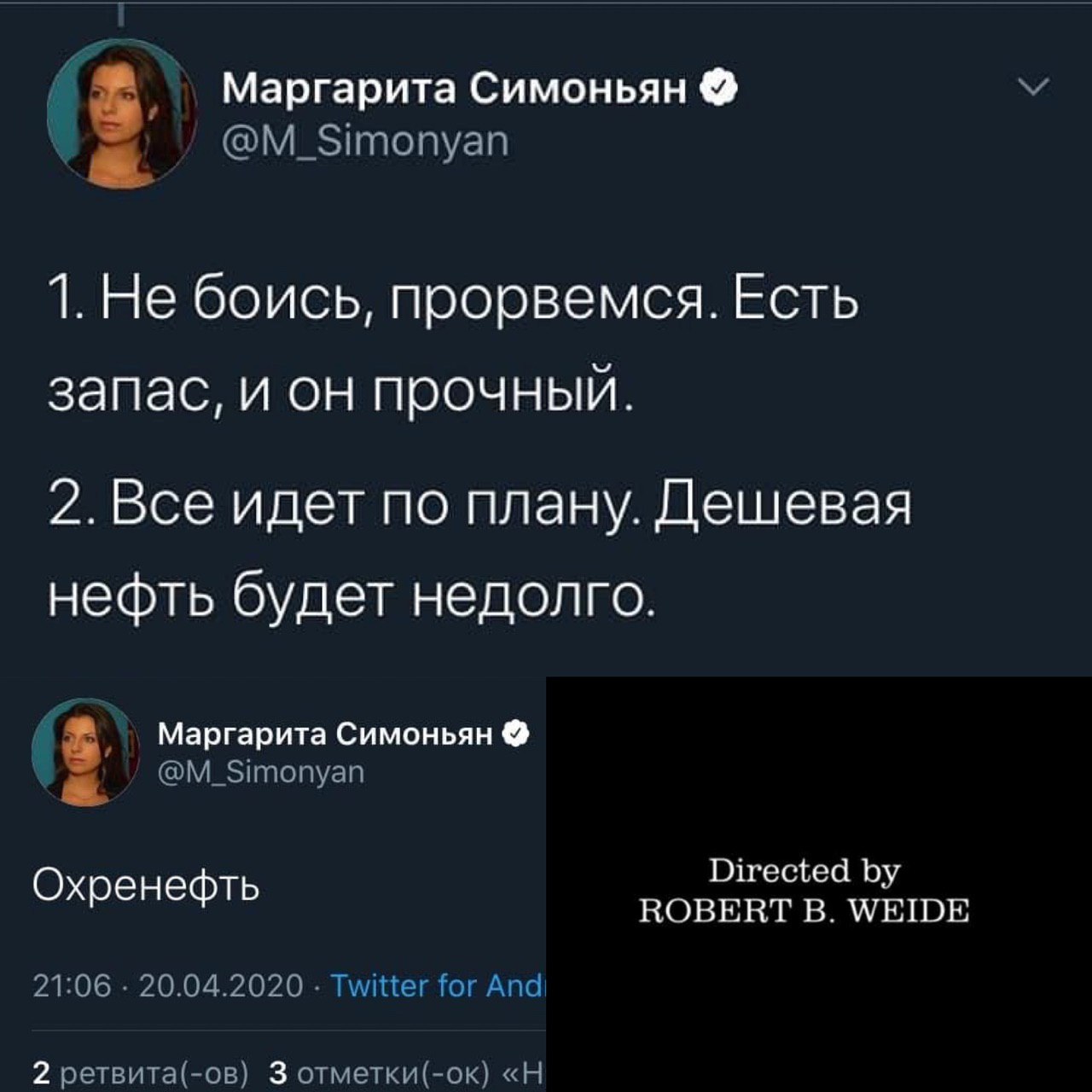
Task: Click the smaller @M_Simonyan handle in lower tweet
Action: click(x=261, y=772)
